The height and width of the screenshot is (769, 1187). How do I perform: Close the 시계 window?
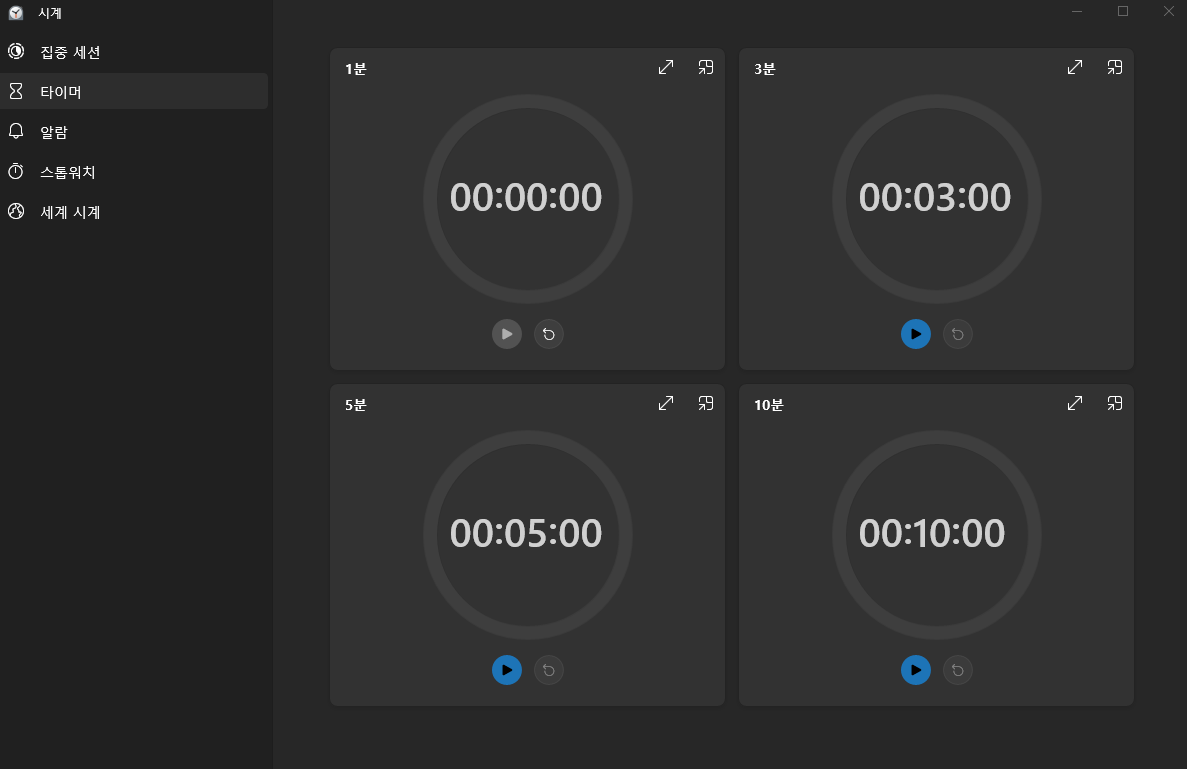pyautogui.click(x=1168, y=11)
